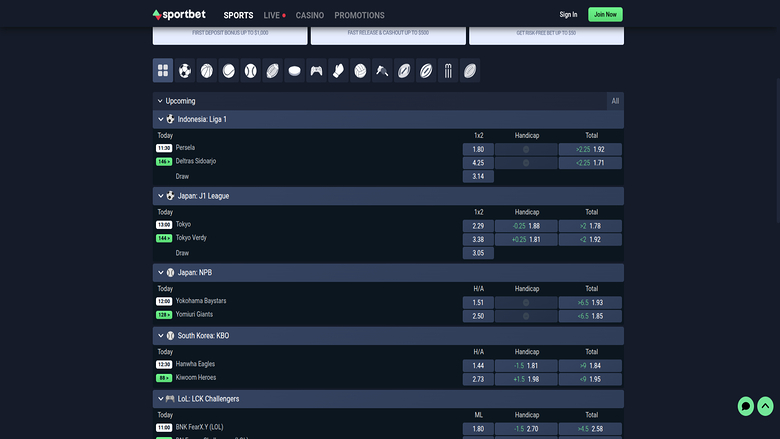Bet on BNK FearX.Y moneyline at 1.80
The width and height of the screenshot is (780, 439).
(478, 429)
